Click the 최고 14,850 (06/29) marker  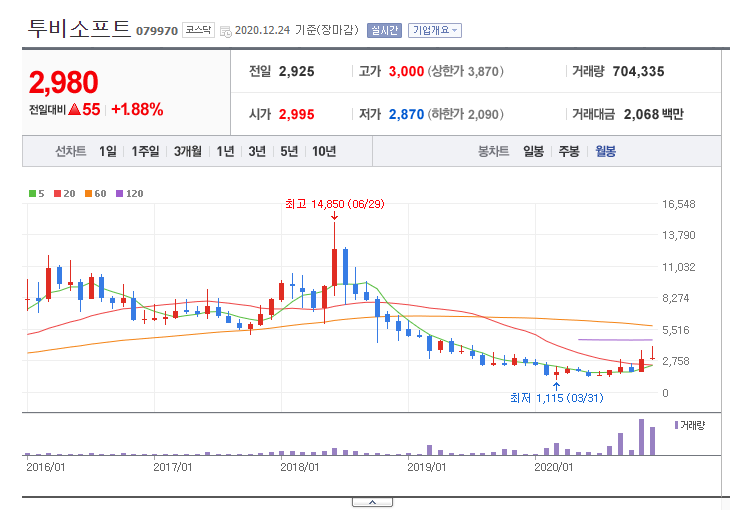click(335, 204)
